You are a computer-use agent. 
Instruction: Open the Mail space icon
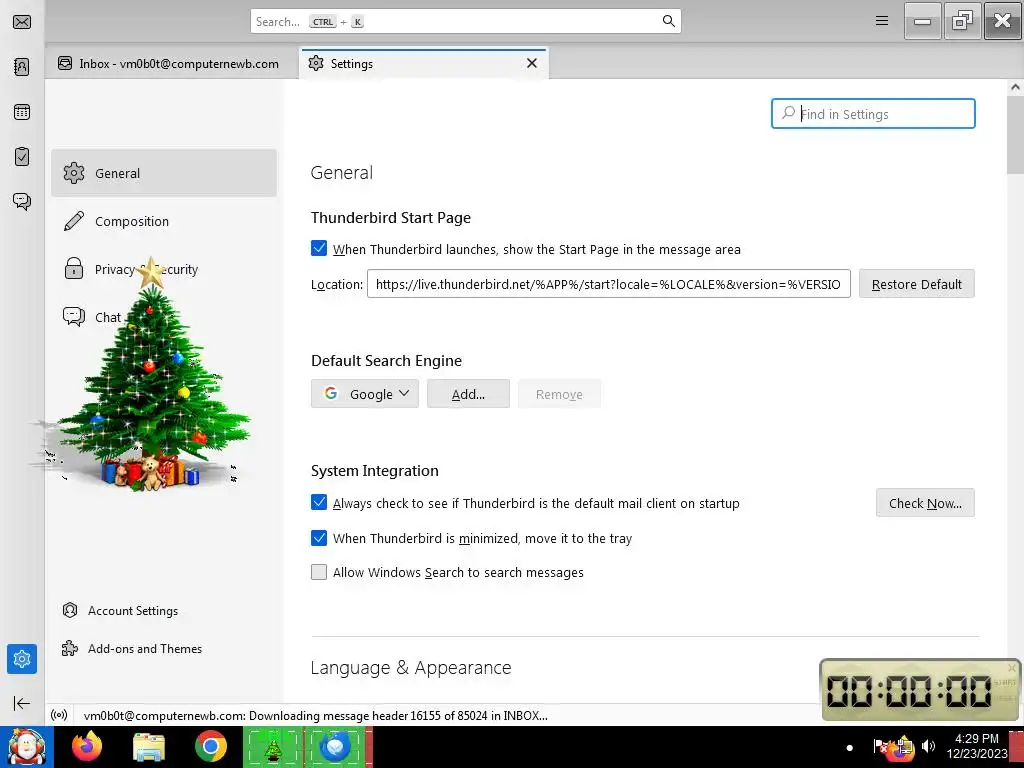[x=22, y=22]
